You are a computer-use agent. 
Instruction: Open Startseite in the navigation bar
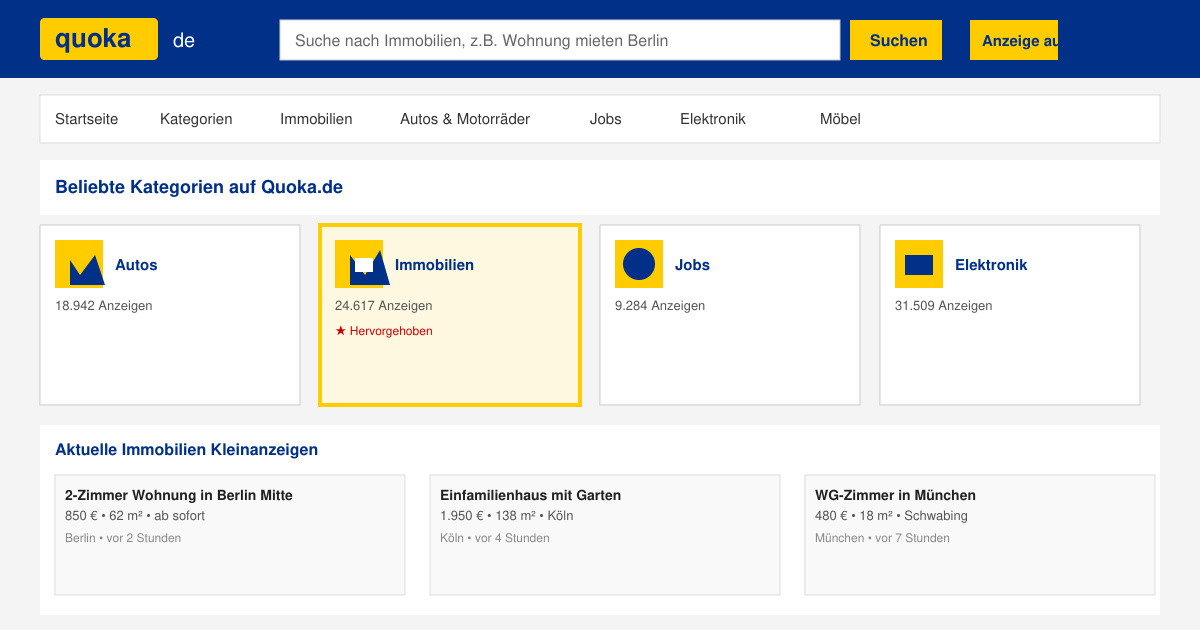86,119
